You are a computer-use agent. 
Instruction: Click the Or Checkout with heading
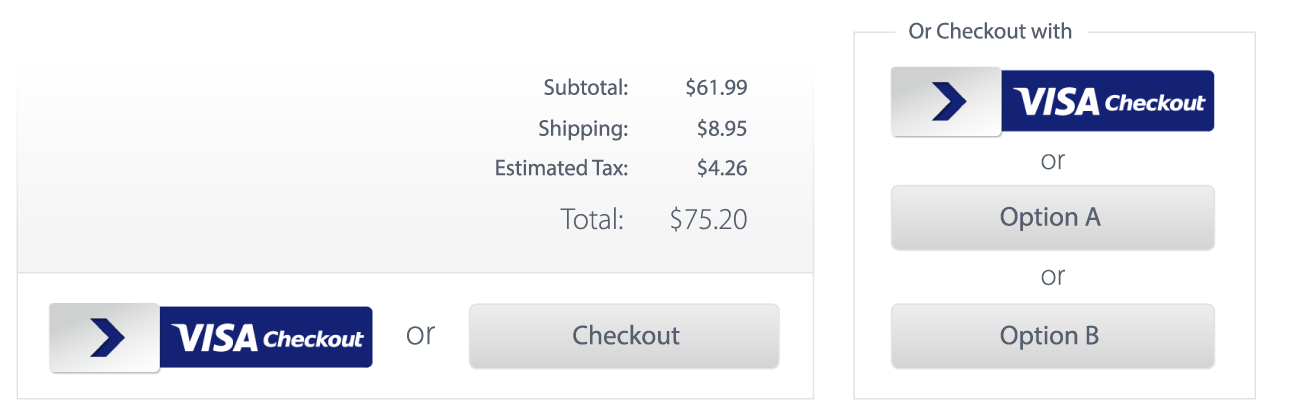pyautogui.click(x=990, y=31)
